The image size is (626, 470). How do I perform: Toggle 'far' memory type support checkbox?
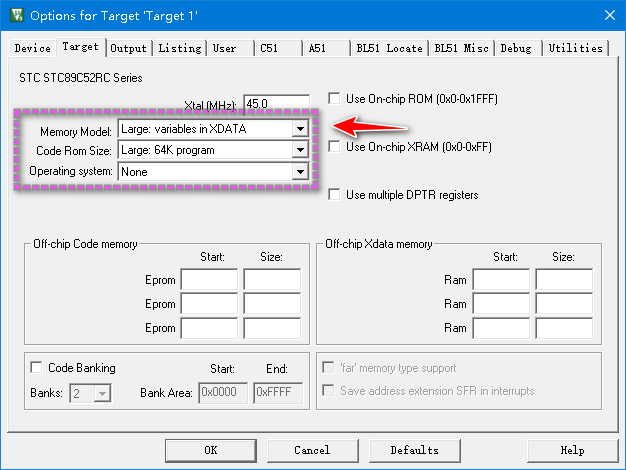pos(328,367)
